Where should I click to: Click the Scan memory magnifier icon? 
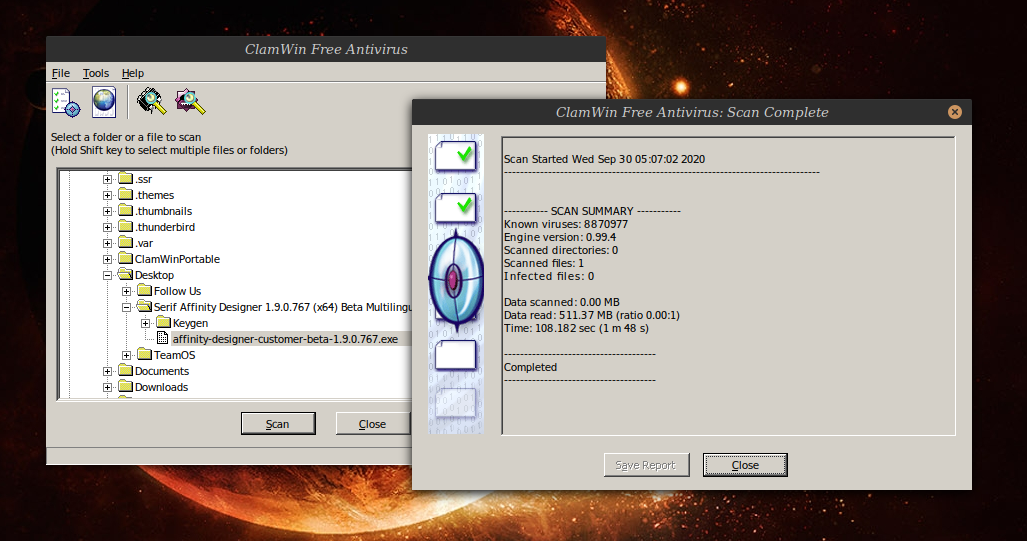tap(151, 102)
